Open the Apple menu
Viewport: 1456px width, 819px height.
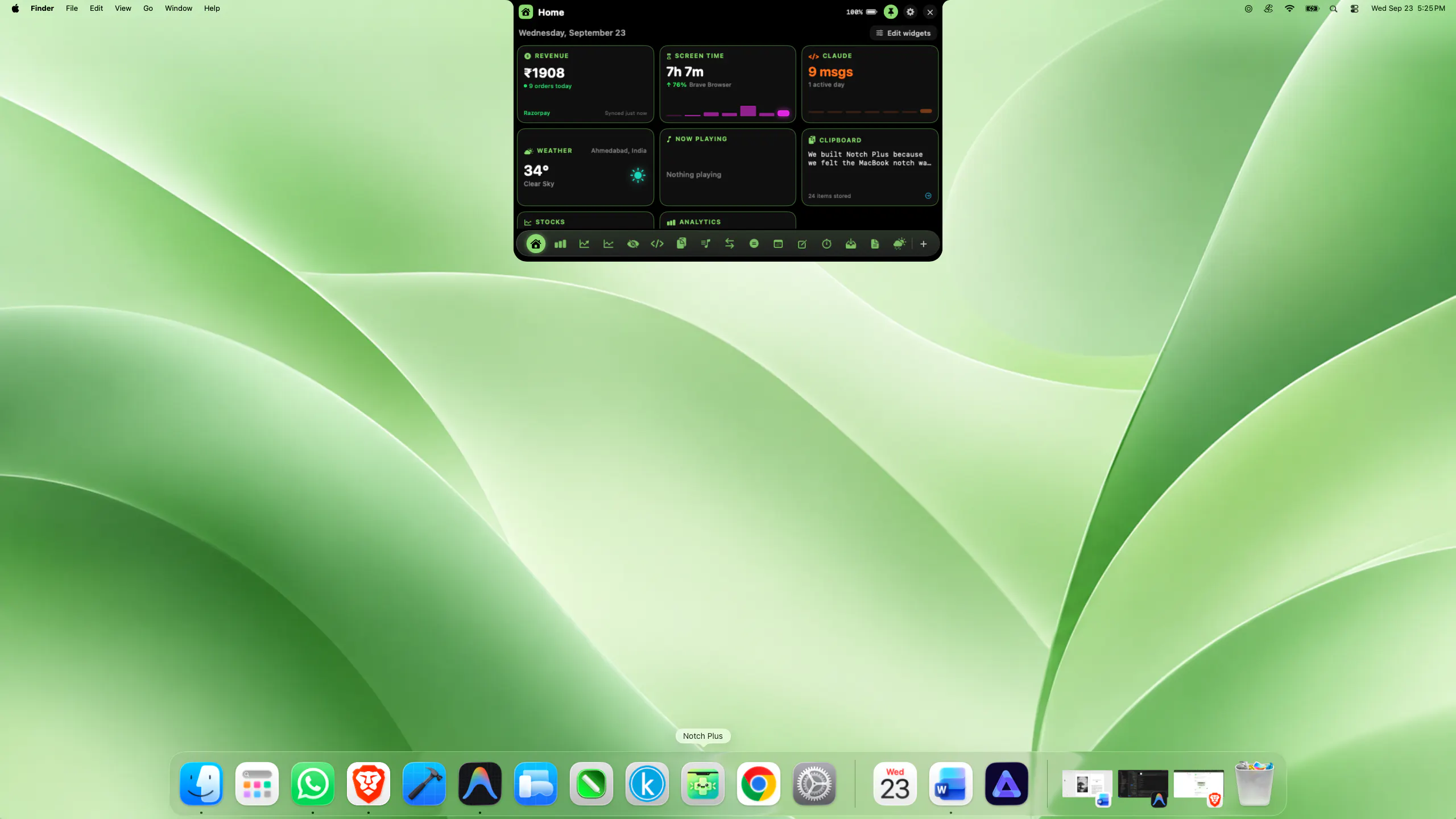[15, 9]
